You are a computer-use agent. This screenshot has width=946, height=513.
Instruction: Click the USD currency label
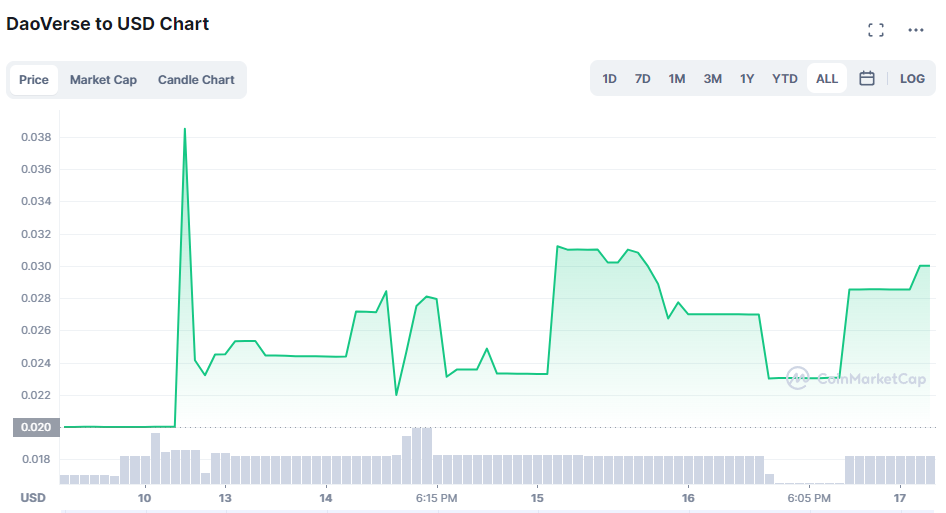point(33,498)
